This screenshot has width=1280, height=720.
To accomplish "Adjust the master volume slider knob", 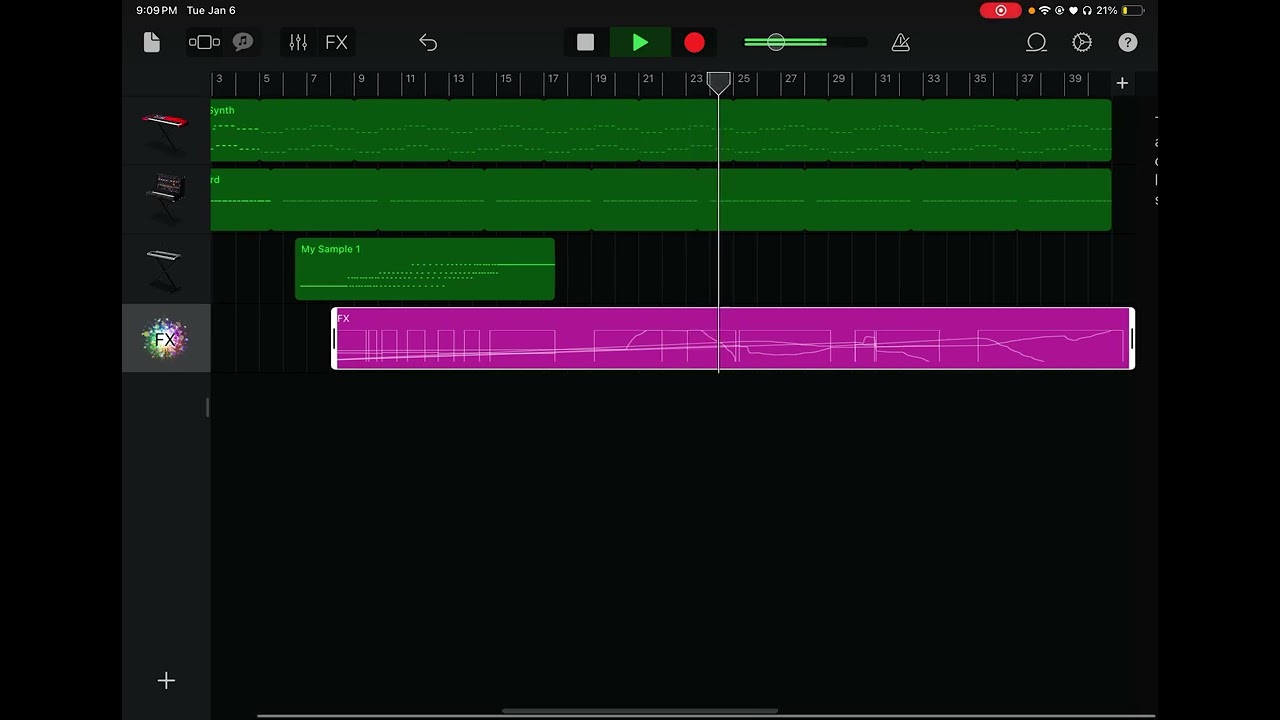I will (x=776, y=42).
